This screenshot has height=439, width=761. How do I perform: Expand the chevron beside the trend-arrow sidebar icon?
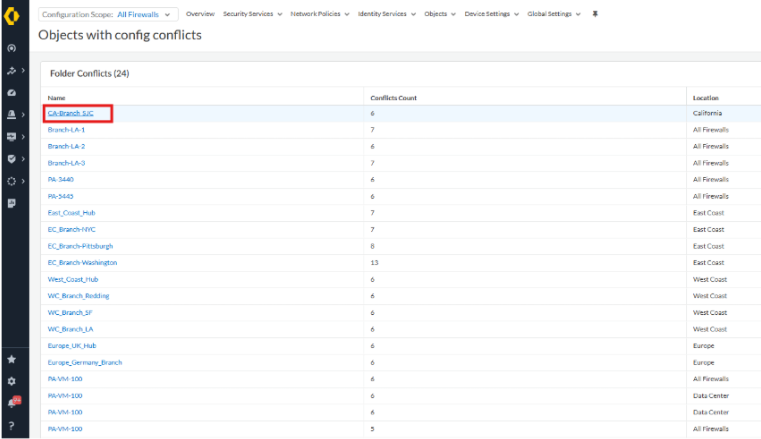point(23,71)
